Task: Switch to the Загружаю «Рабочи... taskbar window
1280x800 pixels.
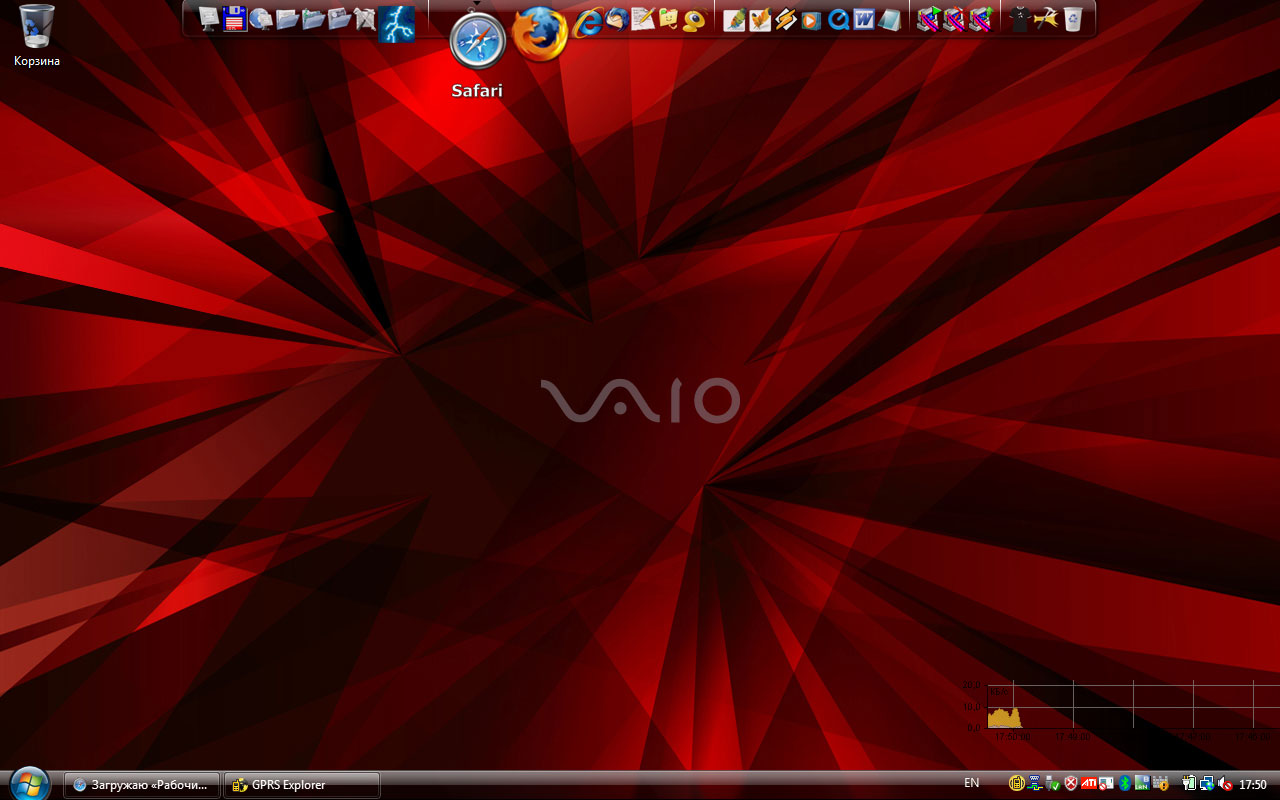Action: (x=142, y=785)
